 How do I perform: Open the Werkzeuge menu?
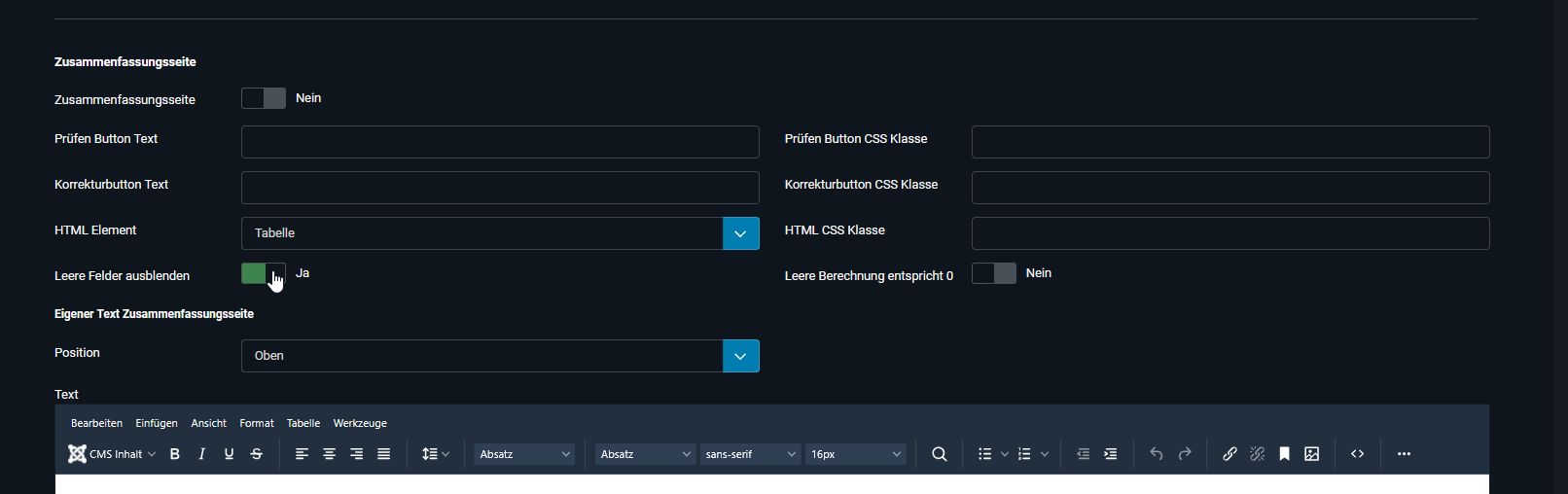point(360,423)
